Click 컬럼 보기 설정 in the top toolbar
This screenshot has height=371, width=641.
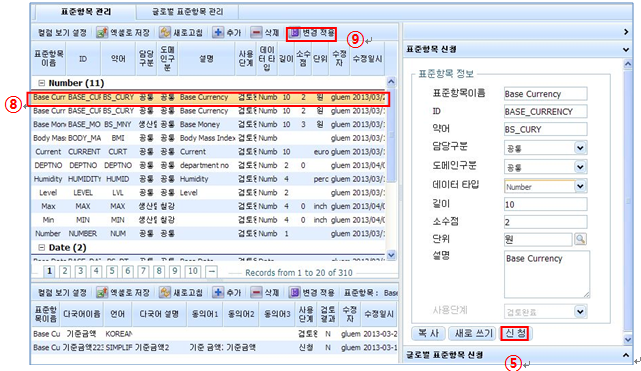(x=62, y=33)
